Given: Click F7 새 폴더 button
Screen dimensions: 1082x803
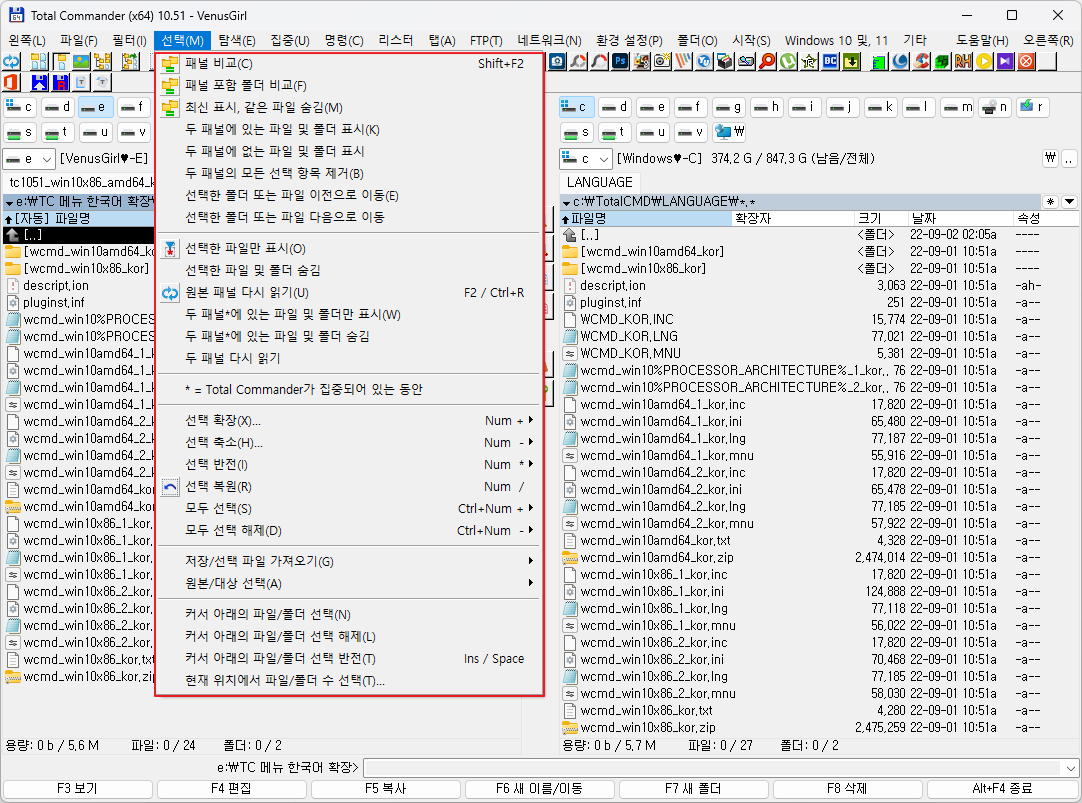Looking at the screenshot, I should pyautogui.click(x=693, y=789).
